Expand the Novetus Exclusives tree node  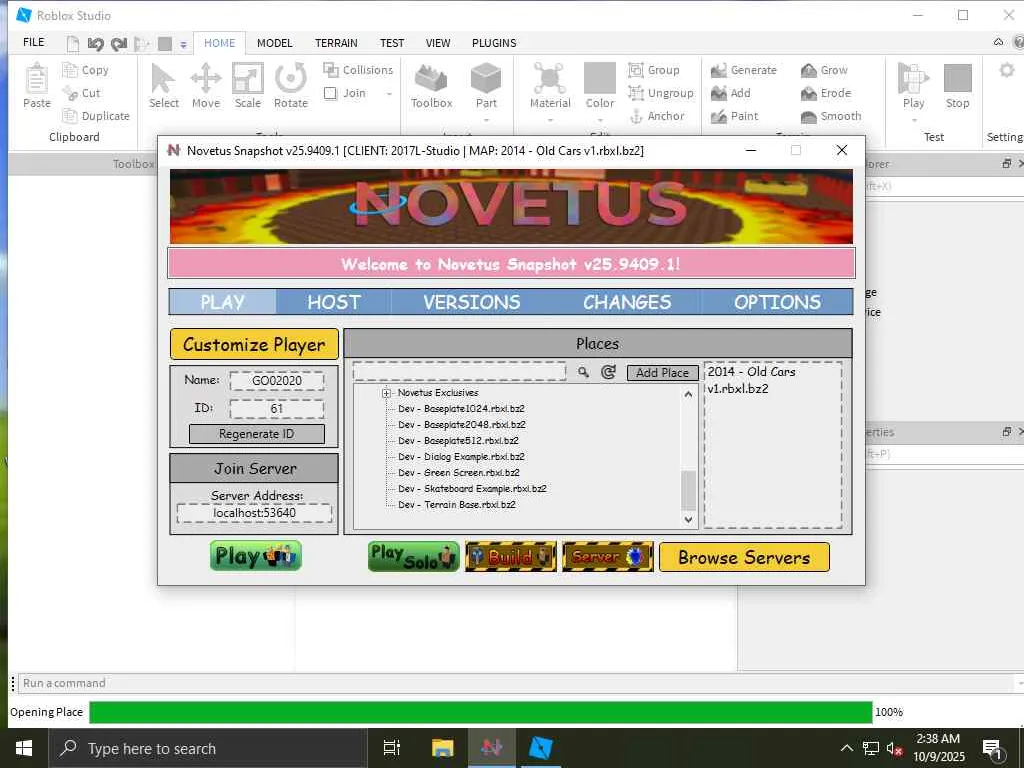pos(386,392)
